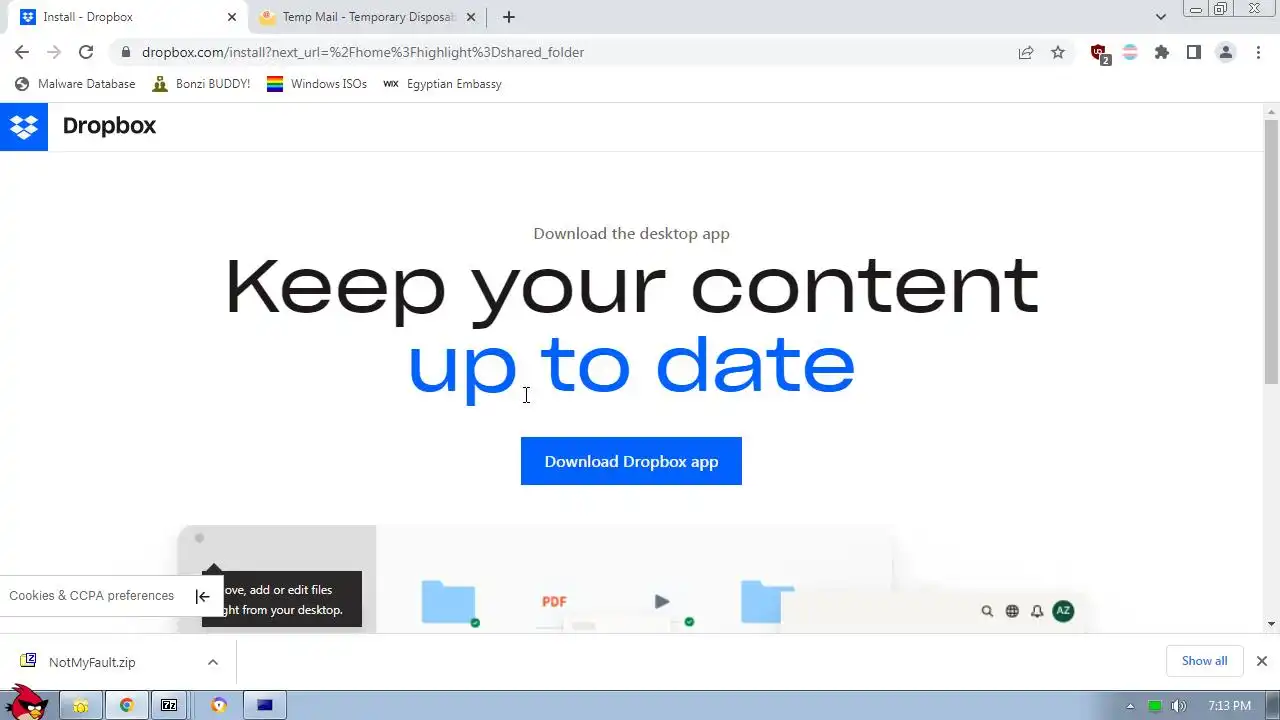Screen dimensions: 1280x720
Task: Click the colorful Chrome-variant taskbar icon
Action: [x=218, y=706]
